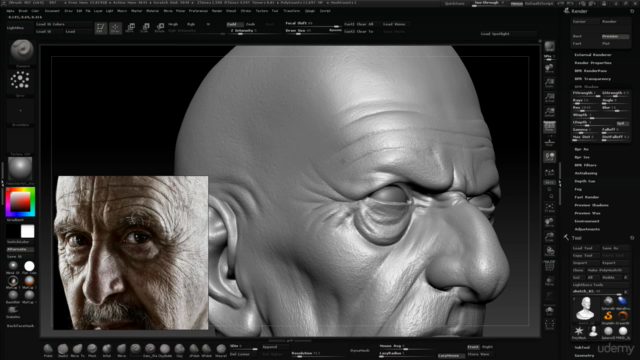This screenshot has height=360, width=640.
Task: Click the Zoom canvas icon on right shelf
Action: (549, 83)
